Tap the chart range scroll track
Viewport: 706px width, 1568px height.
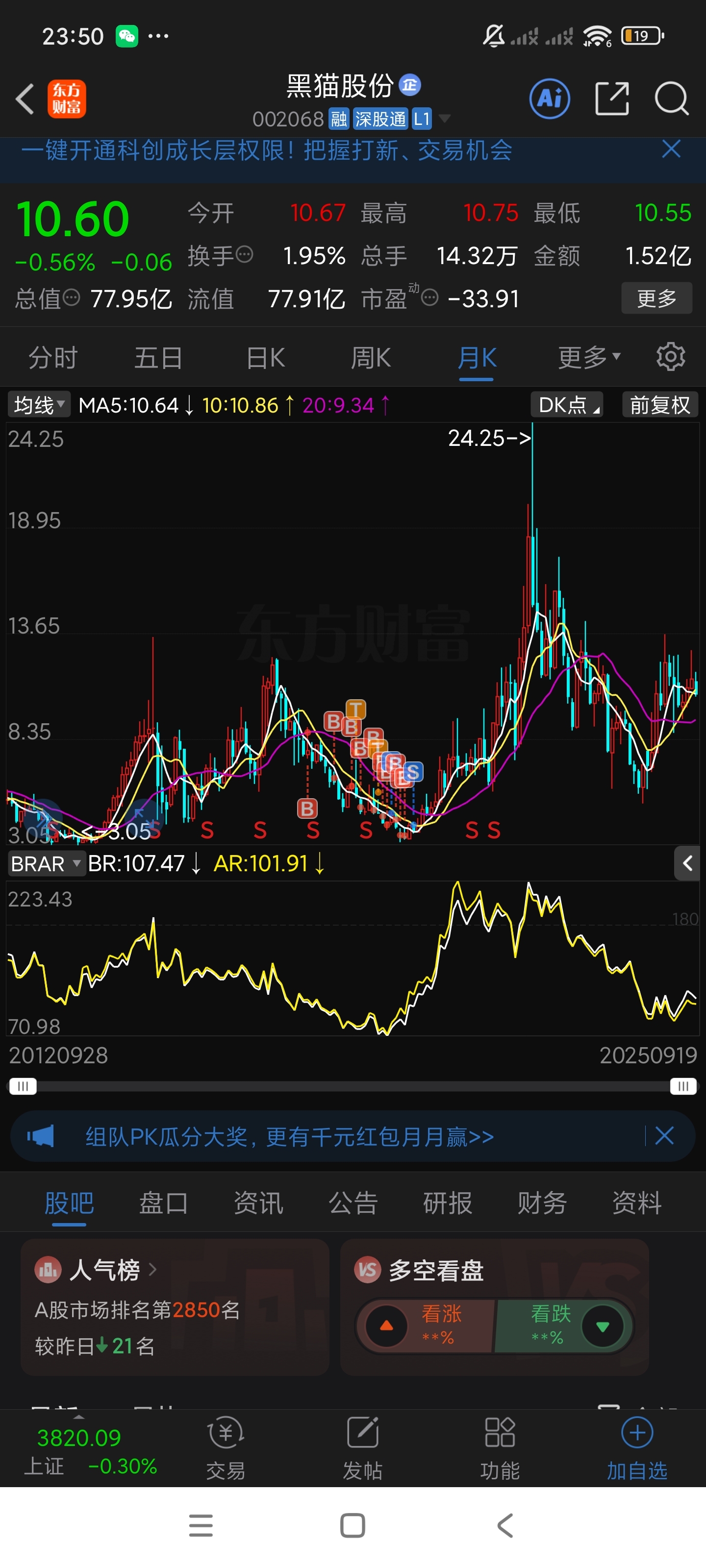click(353, 1086)
